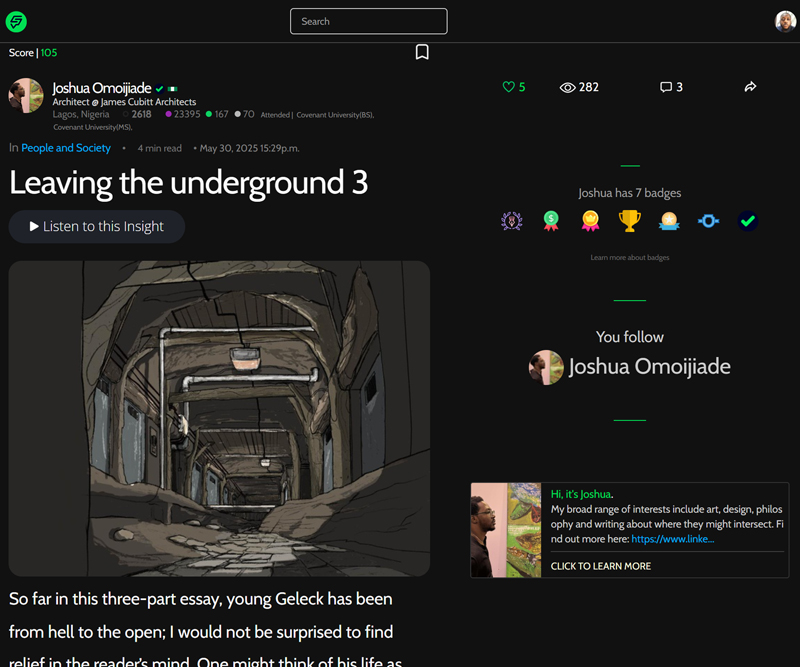Click Learn more about badges link
800x667 pixels.
629,258
